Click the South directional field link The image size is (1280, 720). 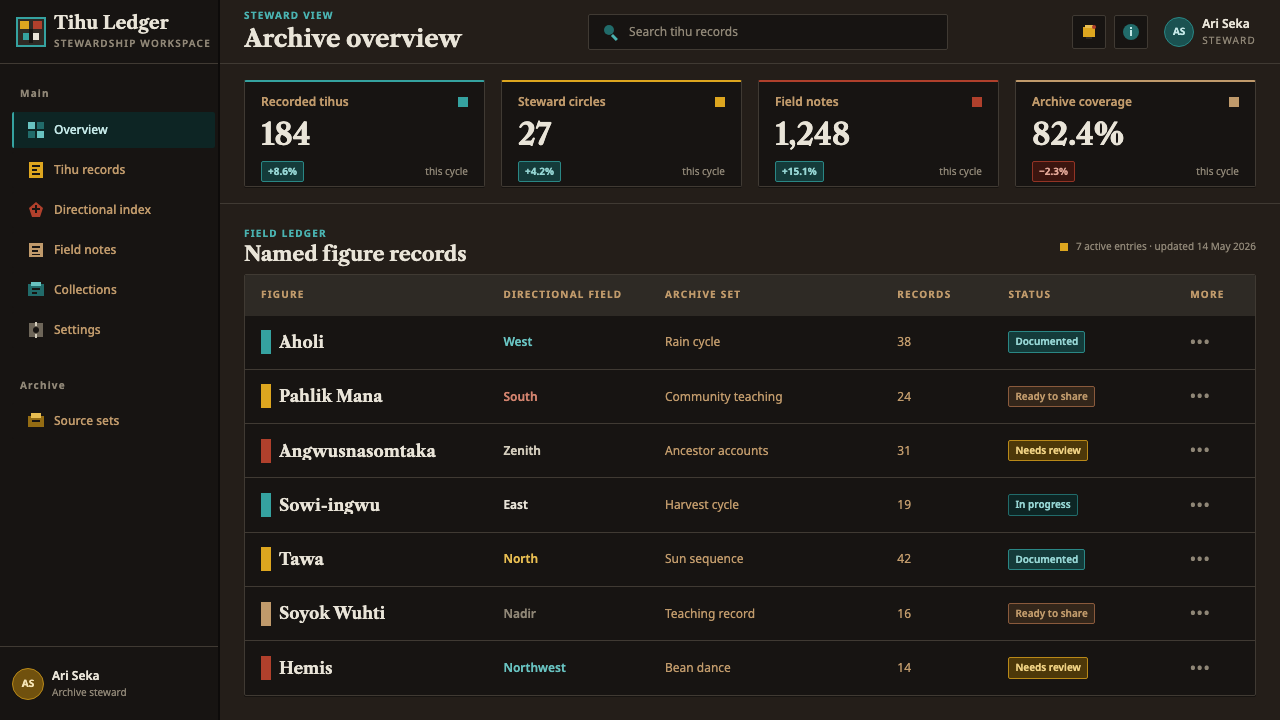pyautogui.click(x=520, y=397)
